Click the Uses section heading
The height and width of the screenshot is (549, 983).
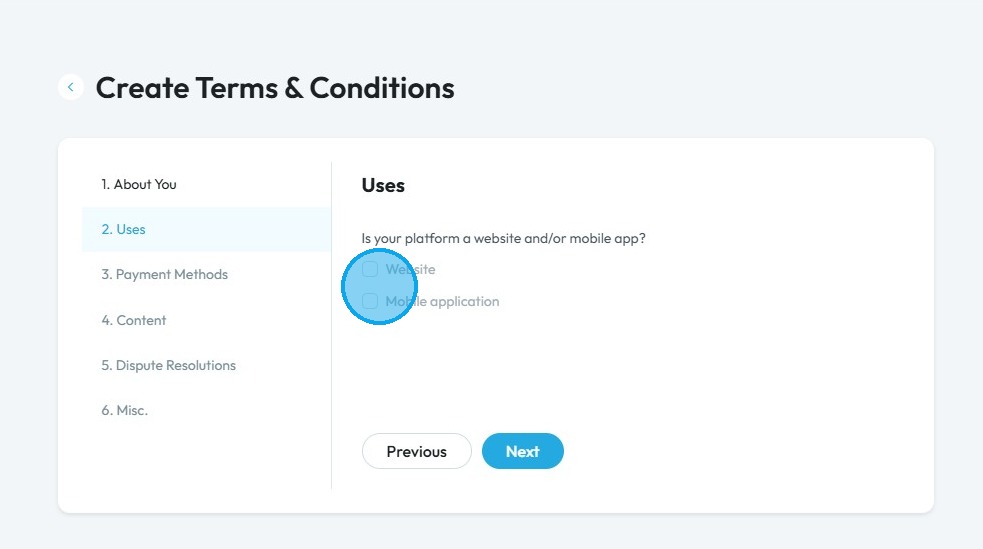click(x=383, y=186)
